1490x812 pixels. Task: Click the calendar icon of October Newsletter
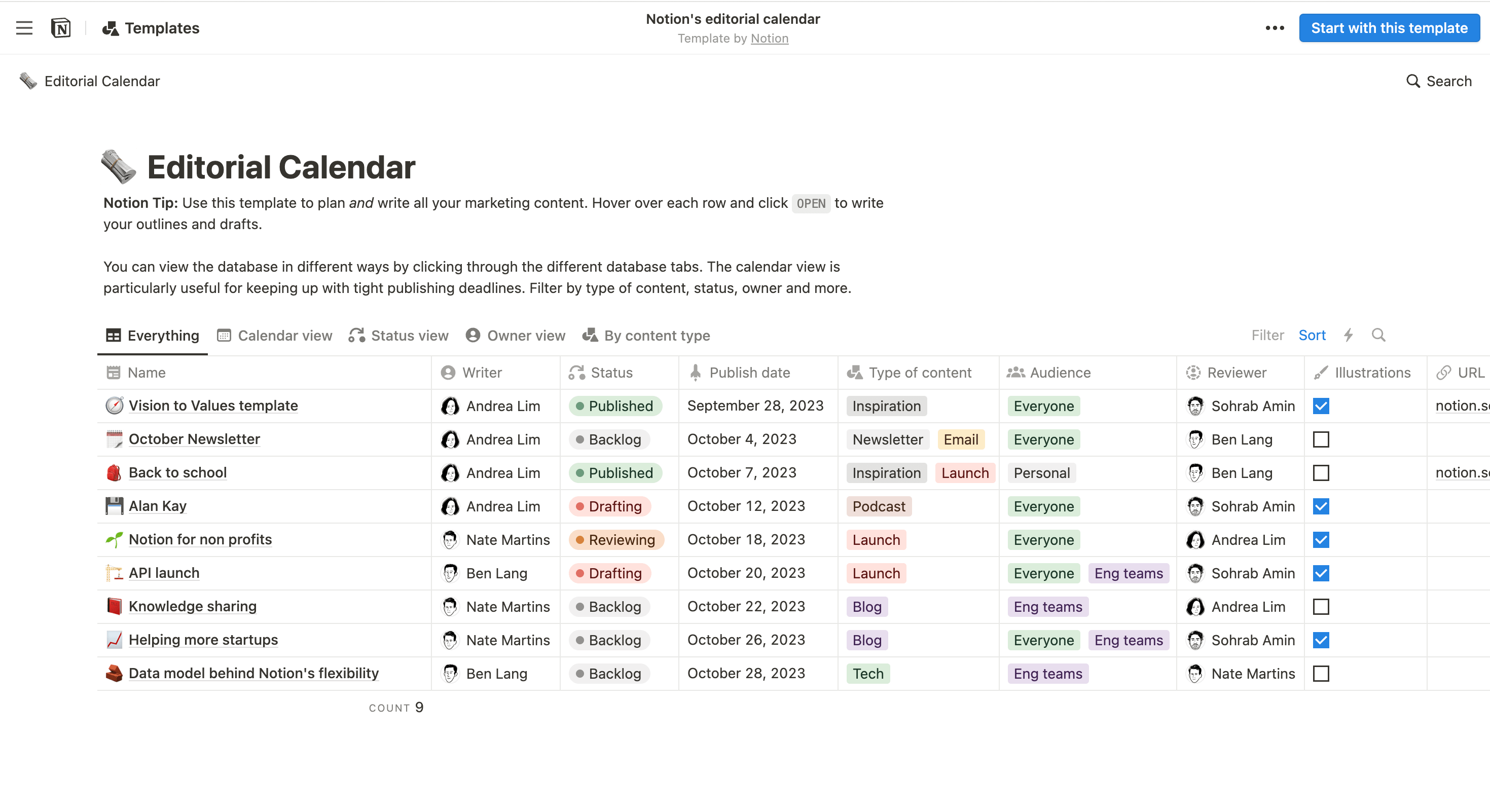(114, 439)
